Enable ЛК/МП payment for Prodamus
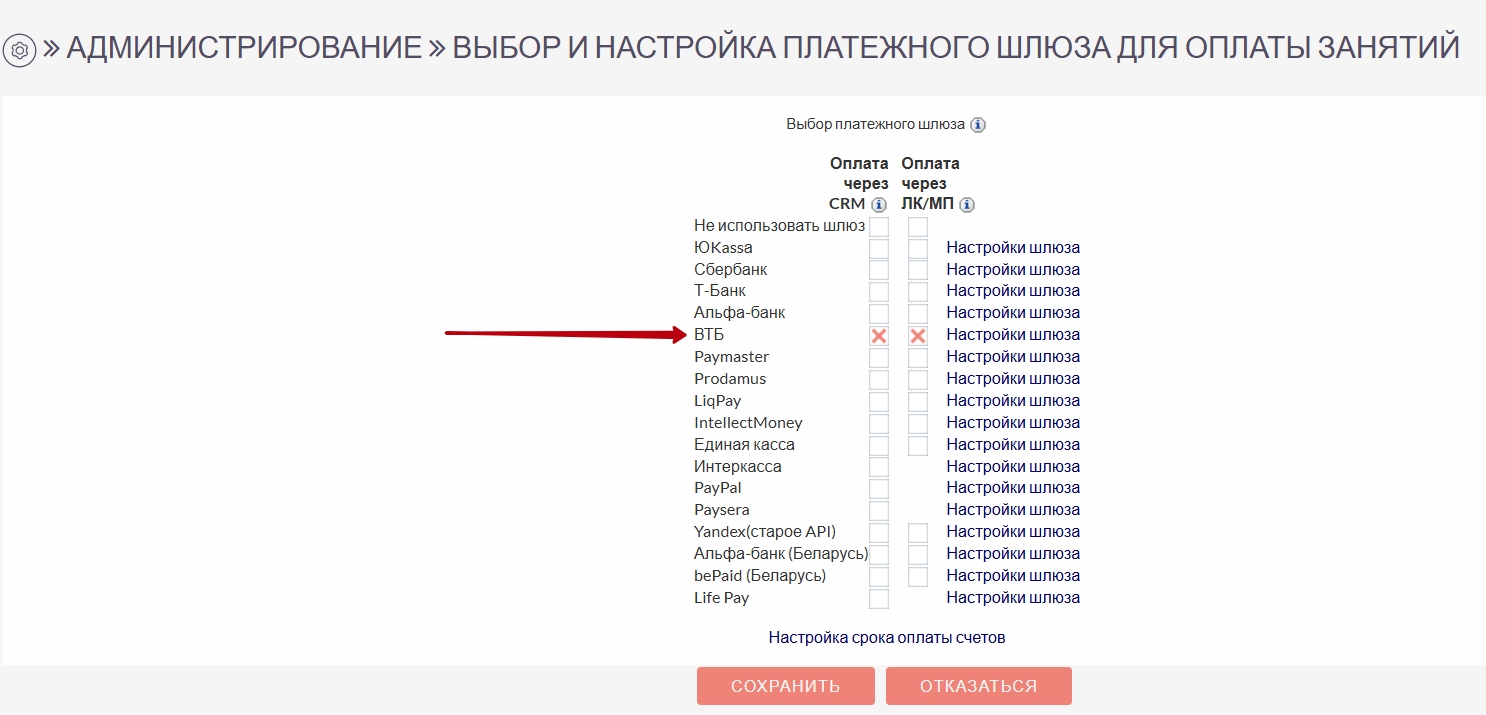Screen dimensions: 1486x715 click(918, 379)
